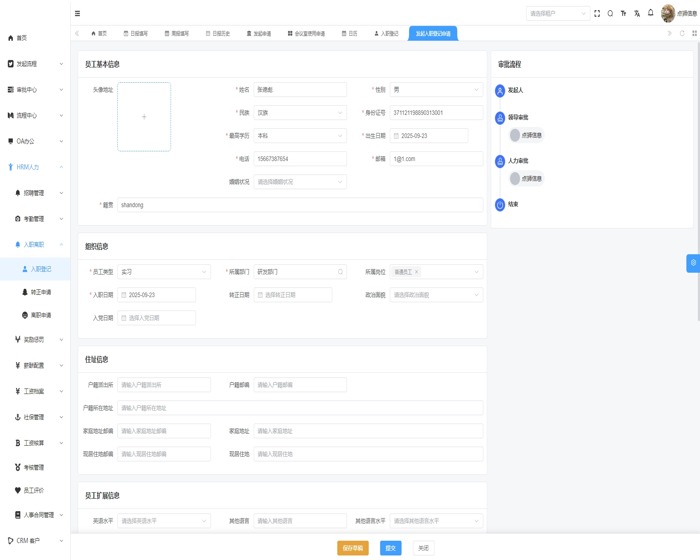
Task: Collapse the sidebar with the hamburger icon
Action: point(78,13)
